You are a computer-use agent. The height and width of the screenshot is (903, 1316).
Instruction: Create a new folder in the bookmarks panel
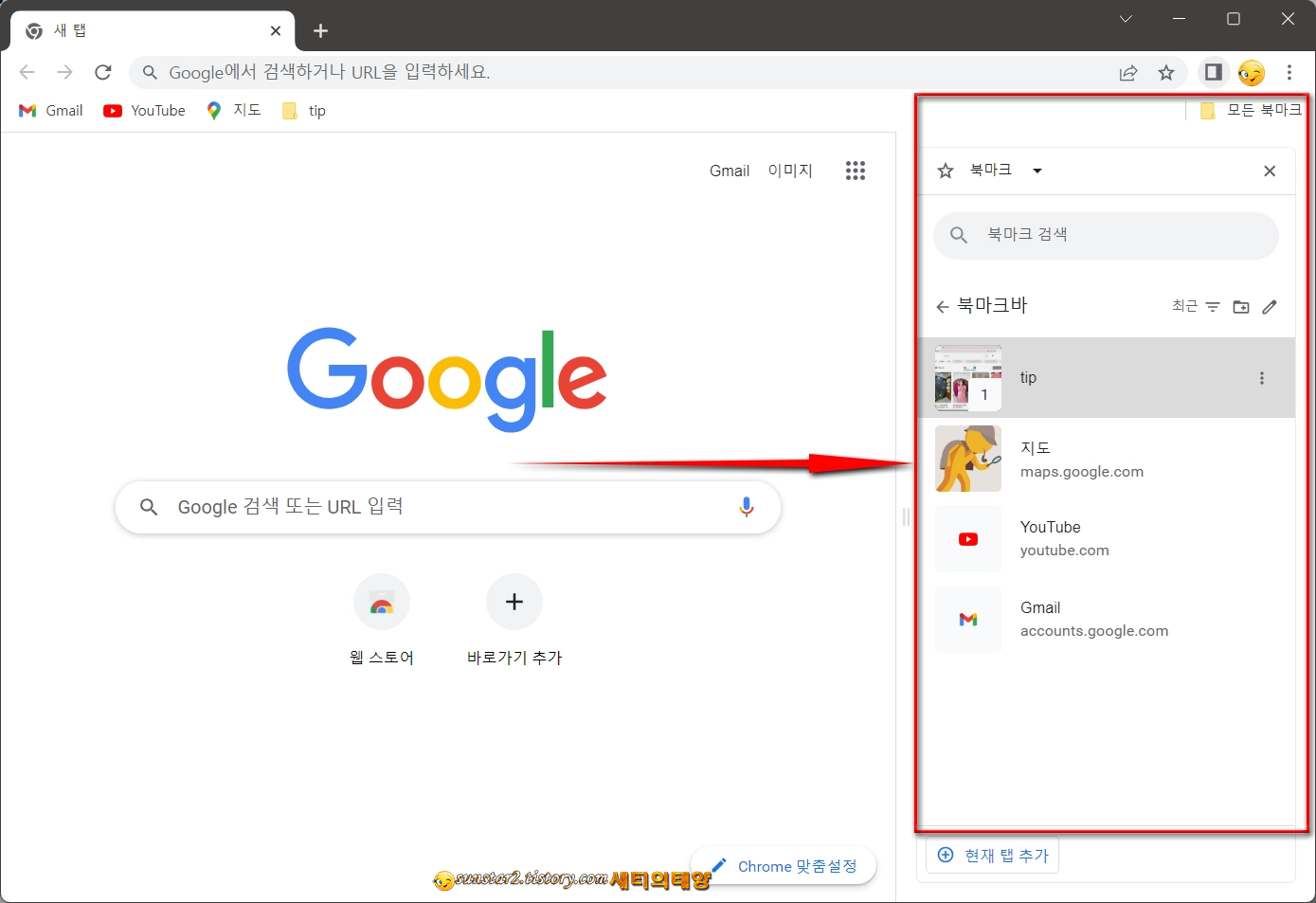coord(1241,306)
